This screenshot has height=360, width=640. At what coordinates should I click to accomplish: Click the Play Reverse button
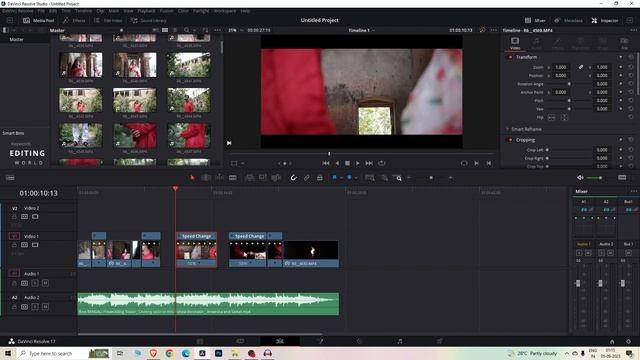(337, 163)
